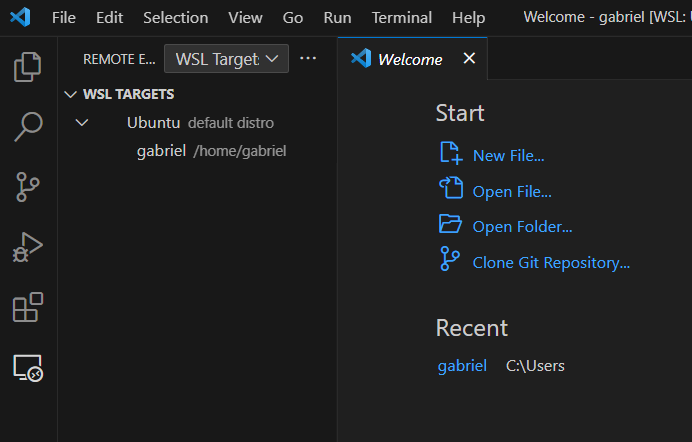The height and width of the screenshot is (442, 692).
Task: Collapse the WSL TARGETS section
Action: point(71,94)
